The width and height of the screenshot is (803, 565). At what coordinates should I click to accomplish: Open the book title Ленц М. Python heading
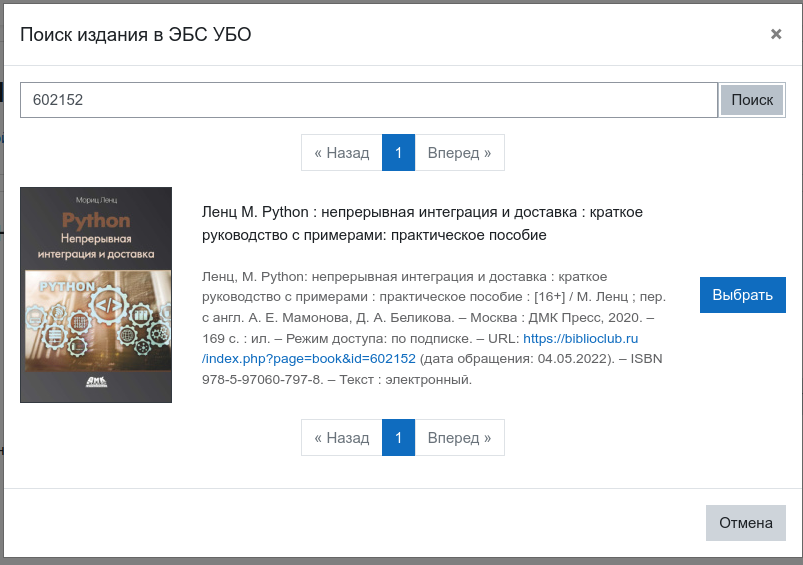(422, 223)
